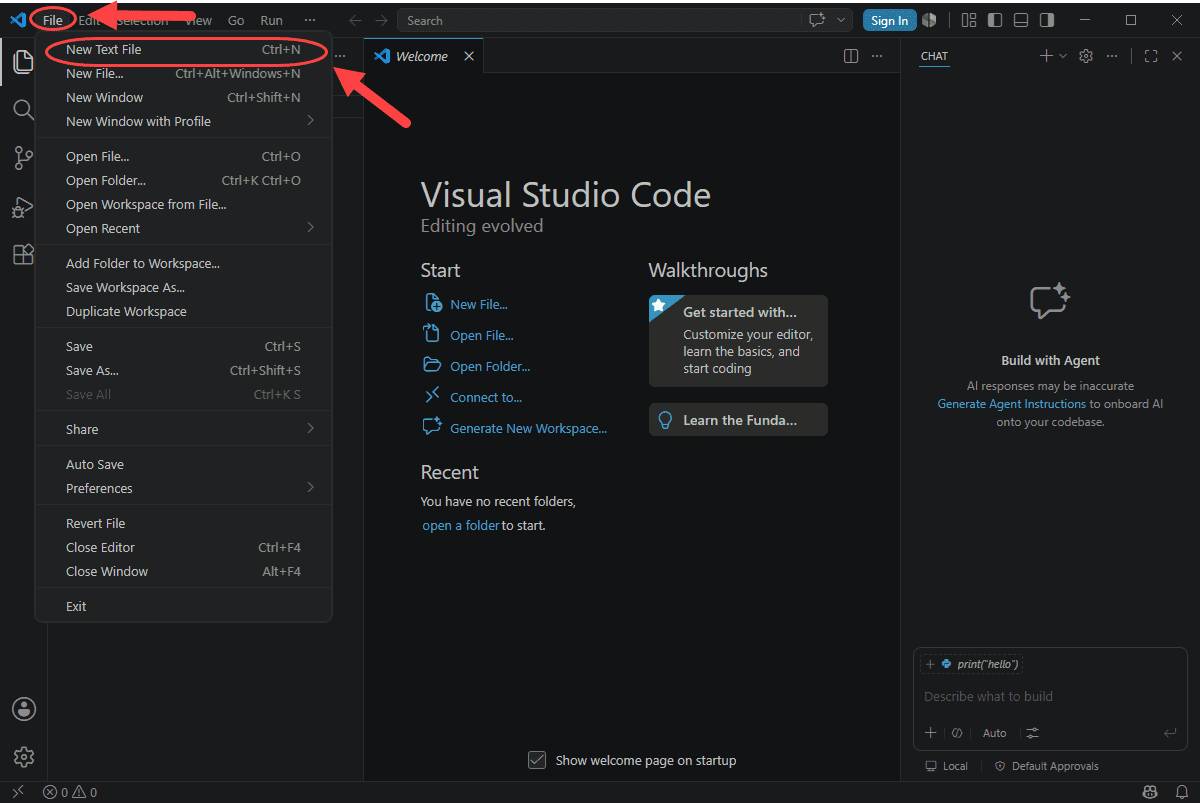Toggle the Secondary Side Bar from the title bar

coord(1047,20)
